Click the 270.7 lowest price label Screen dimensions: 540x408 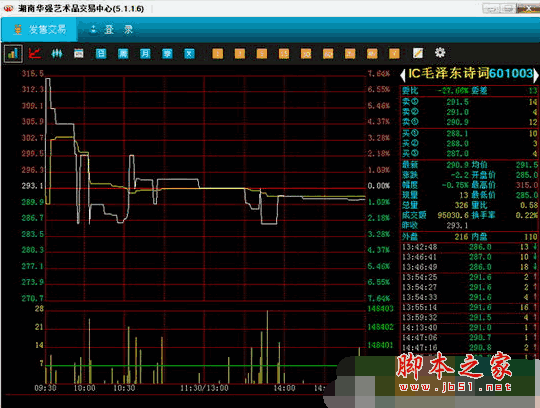point(33,298)
